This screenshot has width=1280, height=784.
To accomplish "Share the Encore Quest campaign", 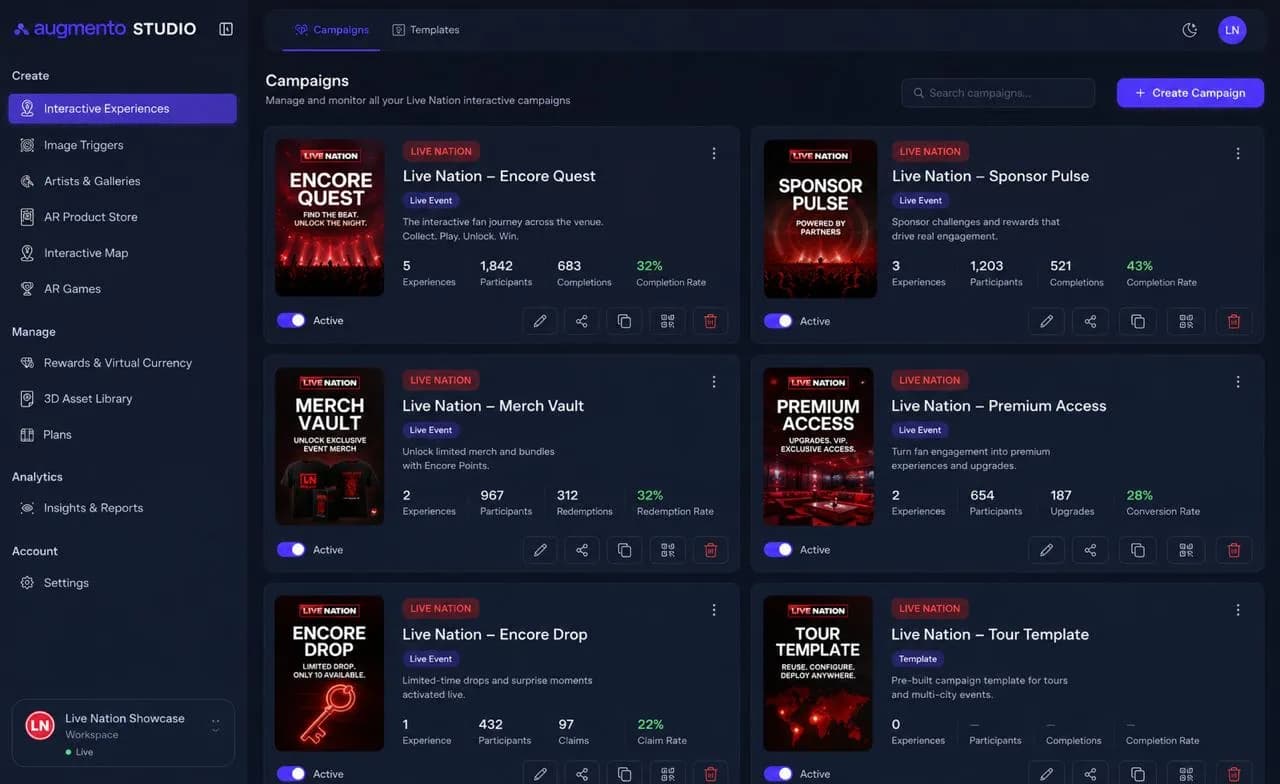I will (582, 321).
